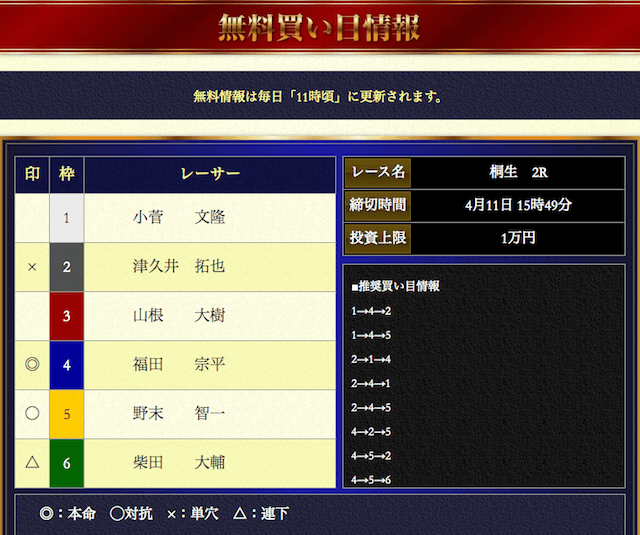Select the bet combination 4→5→2

(371, 456)
